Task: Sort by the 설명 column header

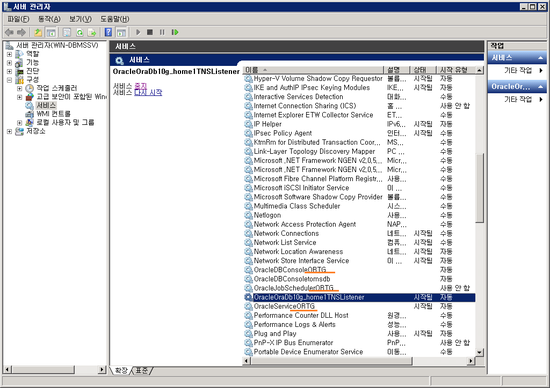Action: click(396, 70)
